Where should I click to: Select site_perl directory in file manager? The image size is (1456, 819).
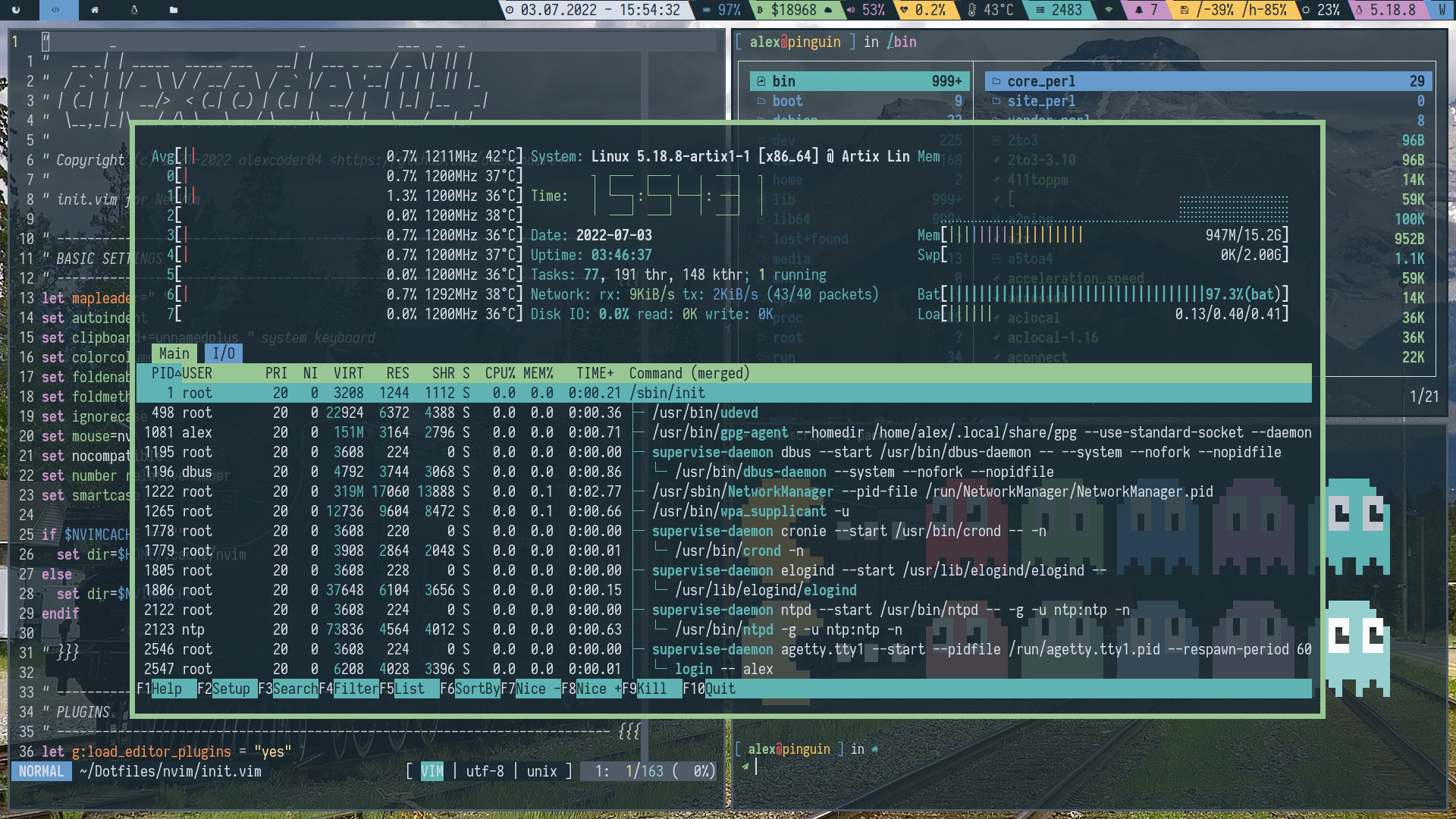[x=1040, y=101]
